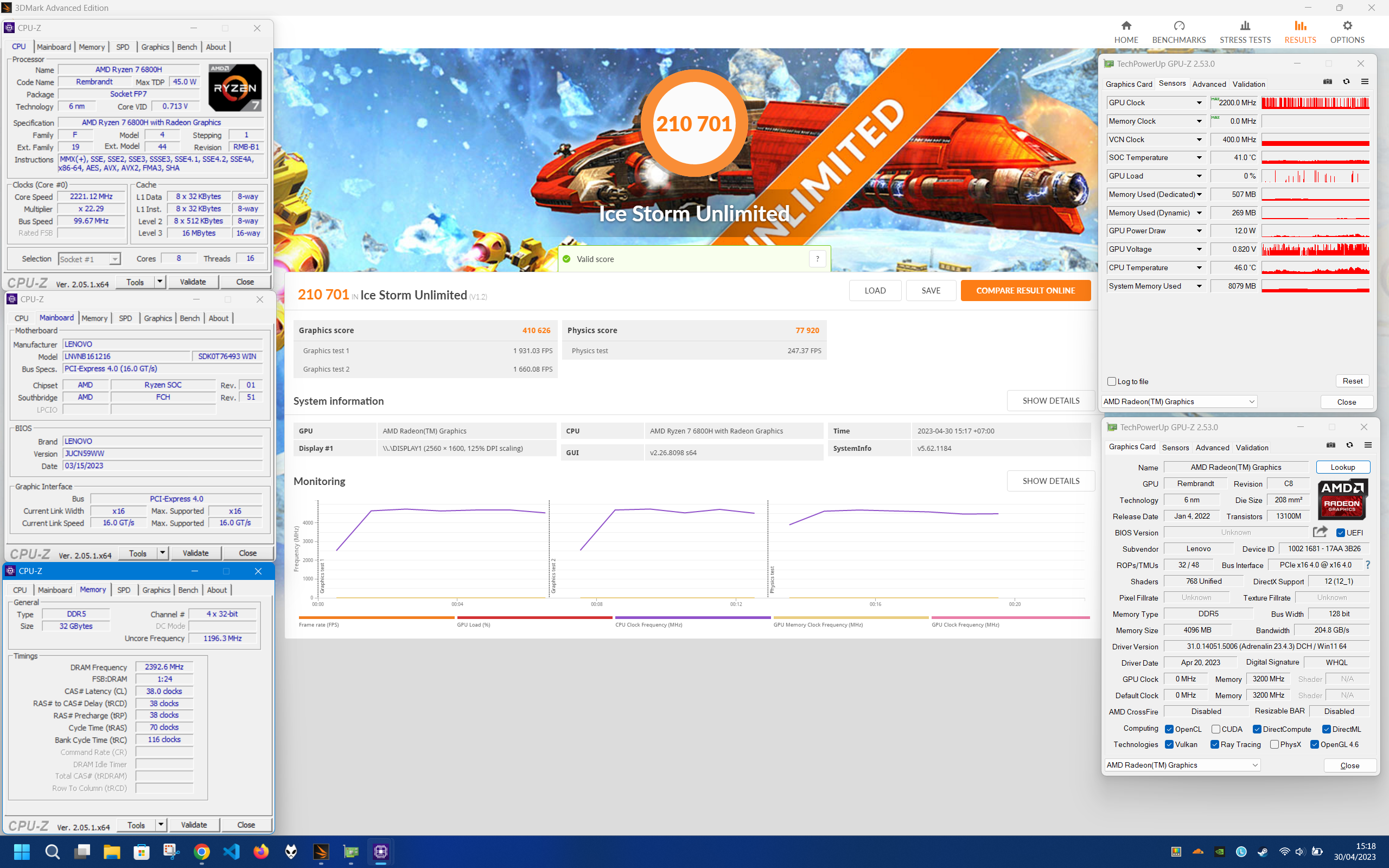Click the CPU Clock Frequency legend bar
Viewport: 1389px width, 868px height.
(x=692, y=617)
